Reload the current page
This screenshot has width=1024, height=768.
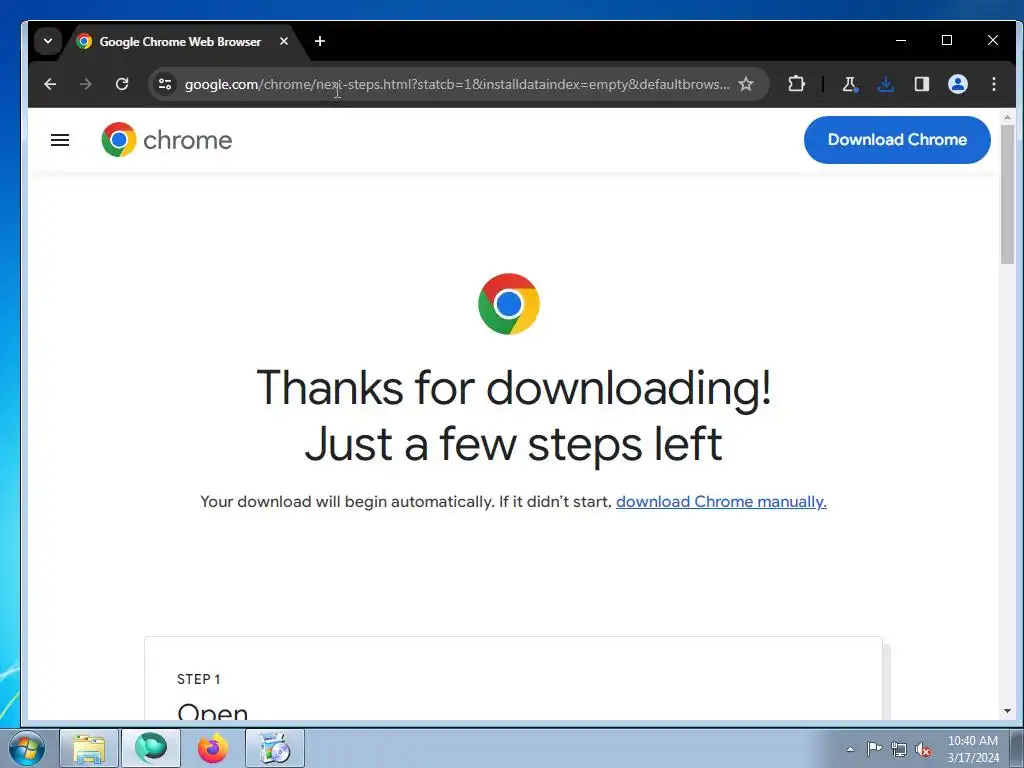coord(121,84)
